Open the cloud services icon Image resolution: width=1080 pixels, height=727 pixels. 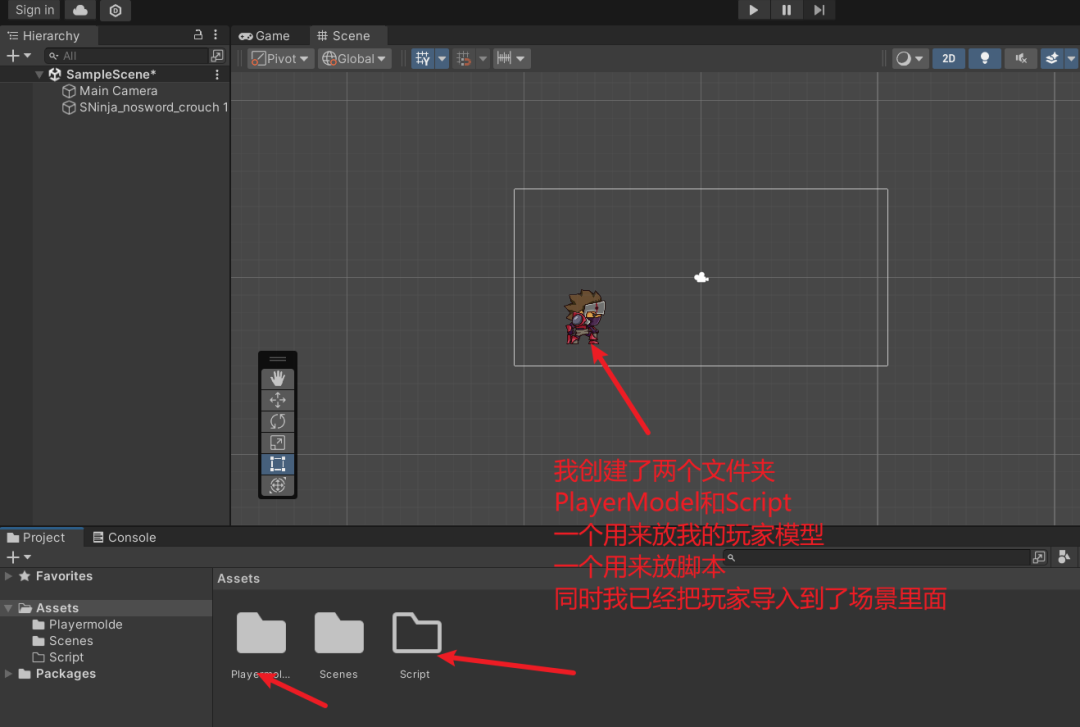[81, 10]
